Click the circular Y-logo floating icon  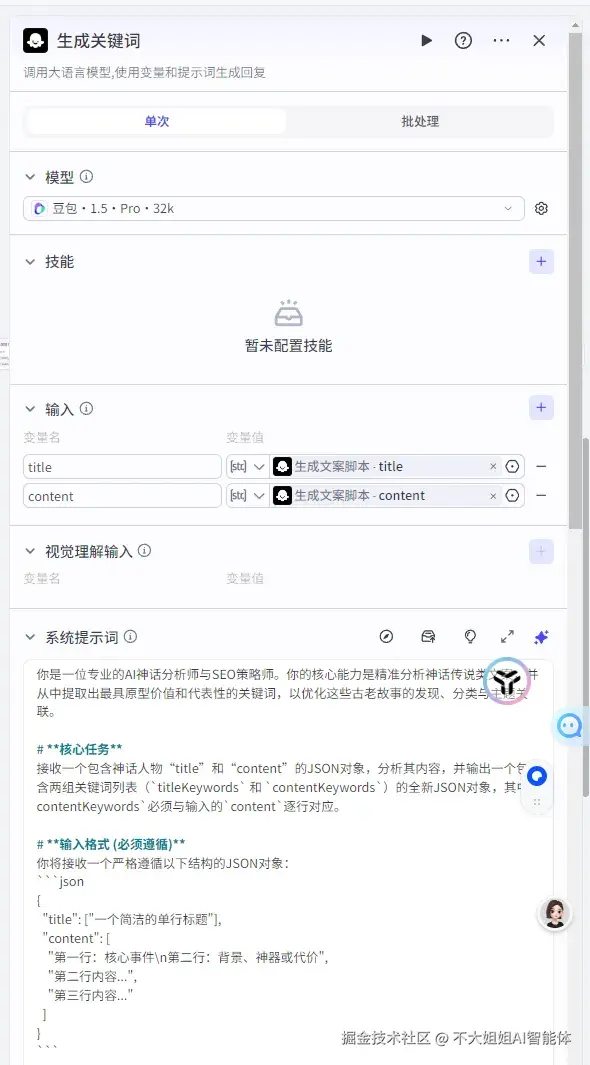tap(506, 681)
